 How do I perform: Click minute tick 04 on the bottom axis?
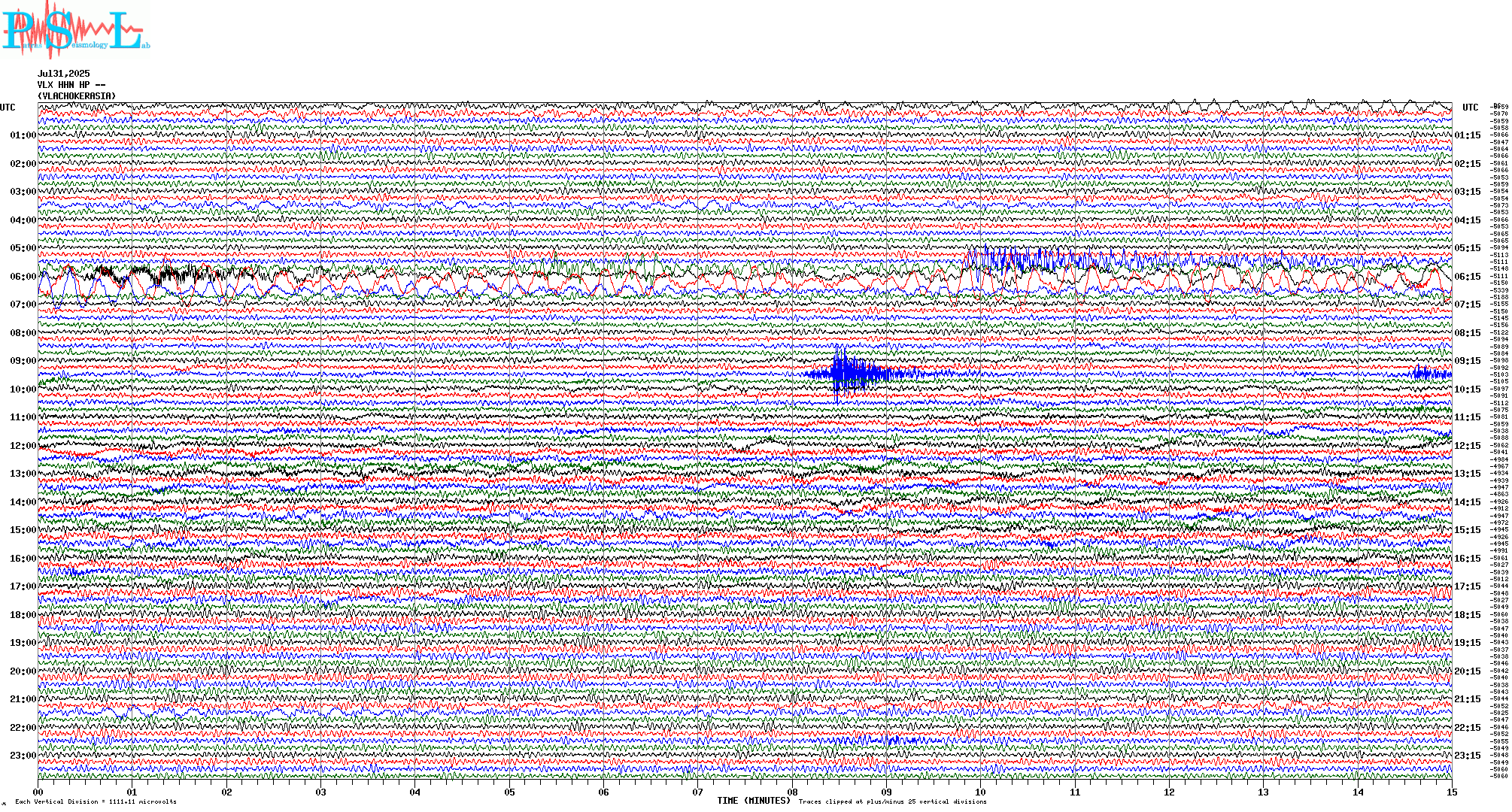[415, 792]
